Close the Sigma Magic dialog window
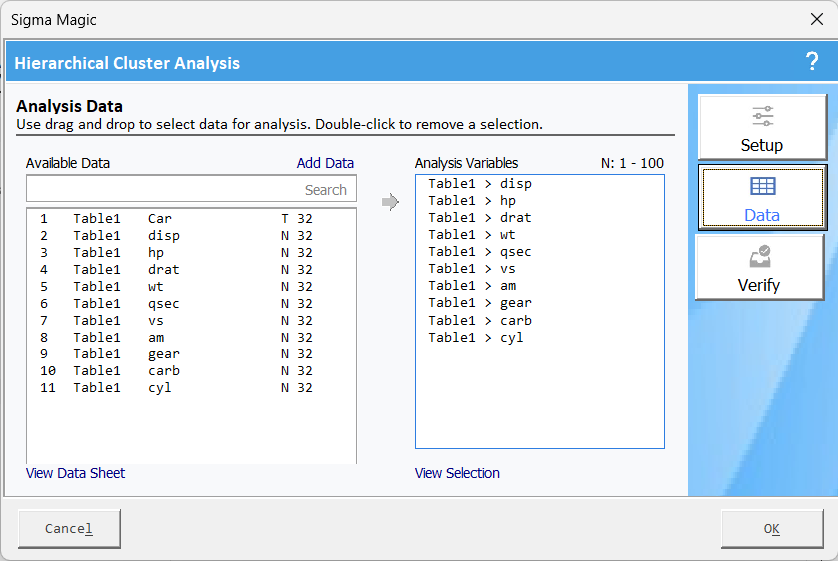The width and height of the screenshot is (838, 561). click(815, 20)
